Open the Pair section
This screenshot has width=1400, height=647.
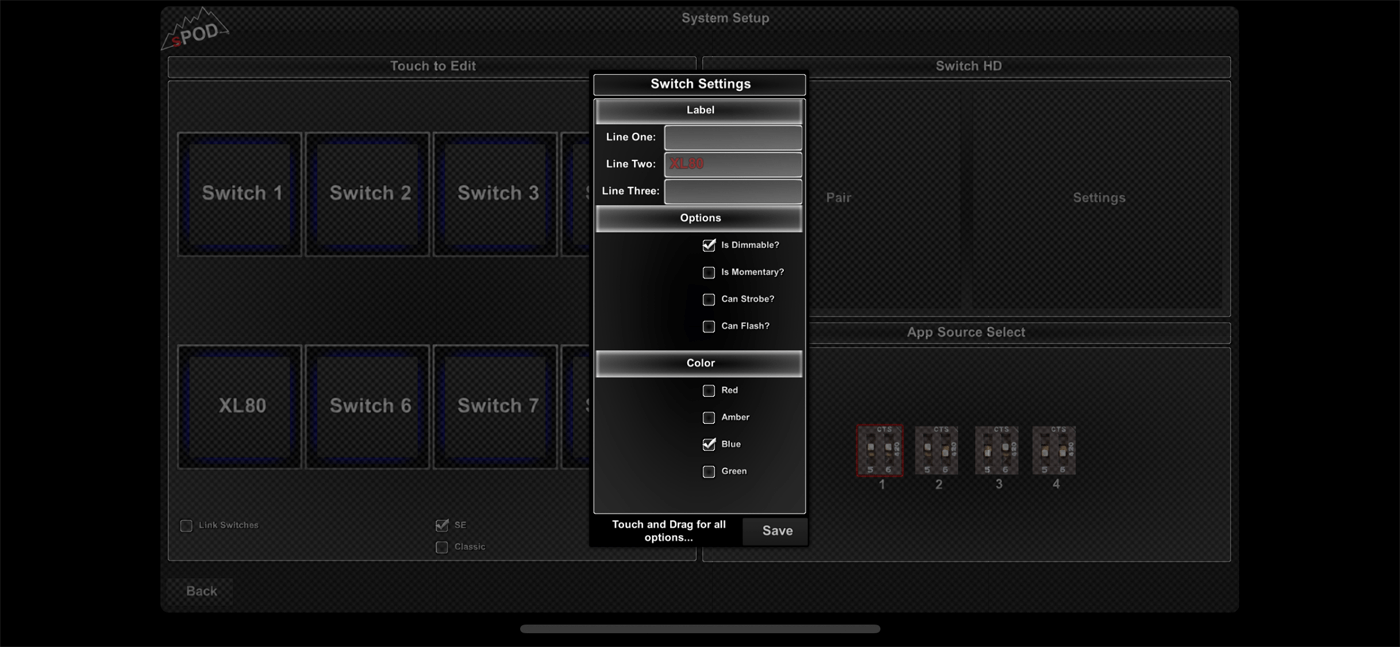pyautogui.click(x=838, y=197)
